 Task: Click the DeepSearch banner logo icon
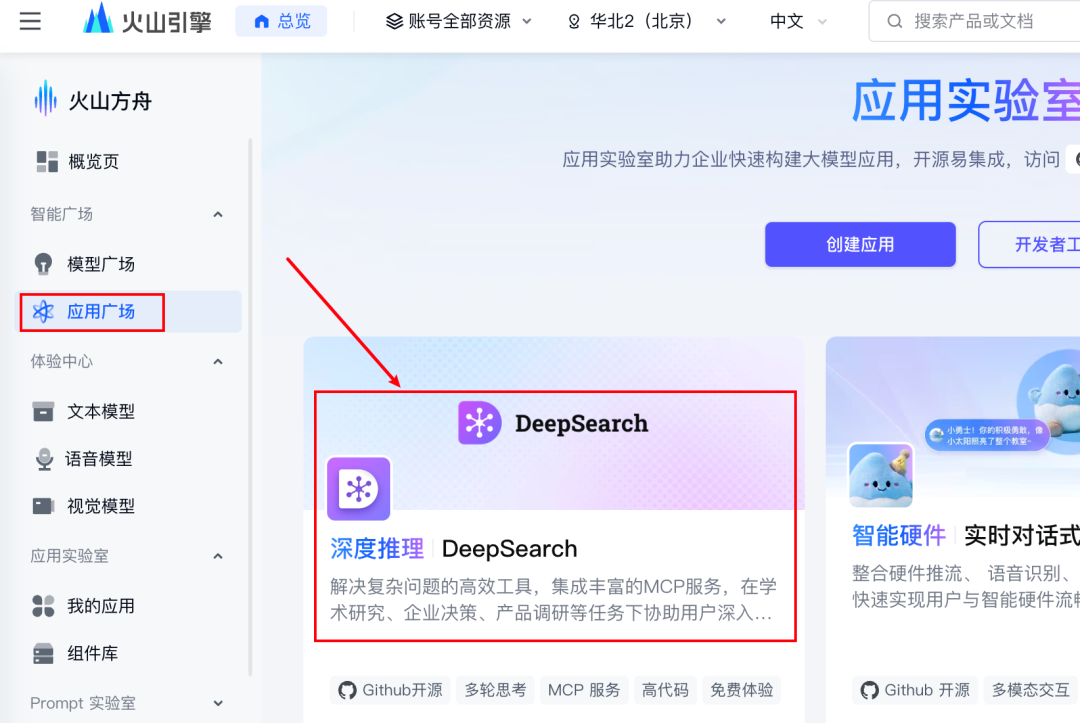[x=479, y=423]
